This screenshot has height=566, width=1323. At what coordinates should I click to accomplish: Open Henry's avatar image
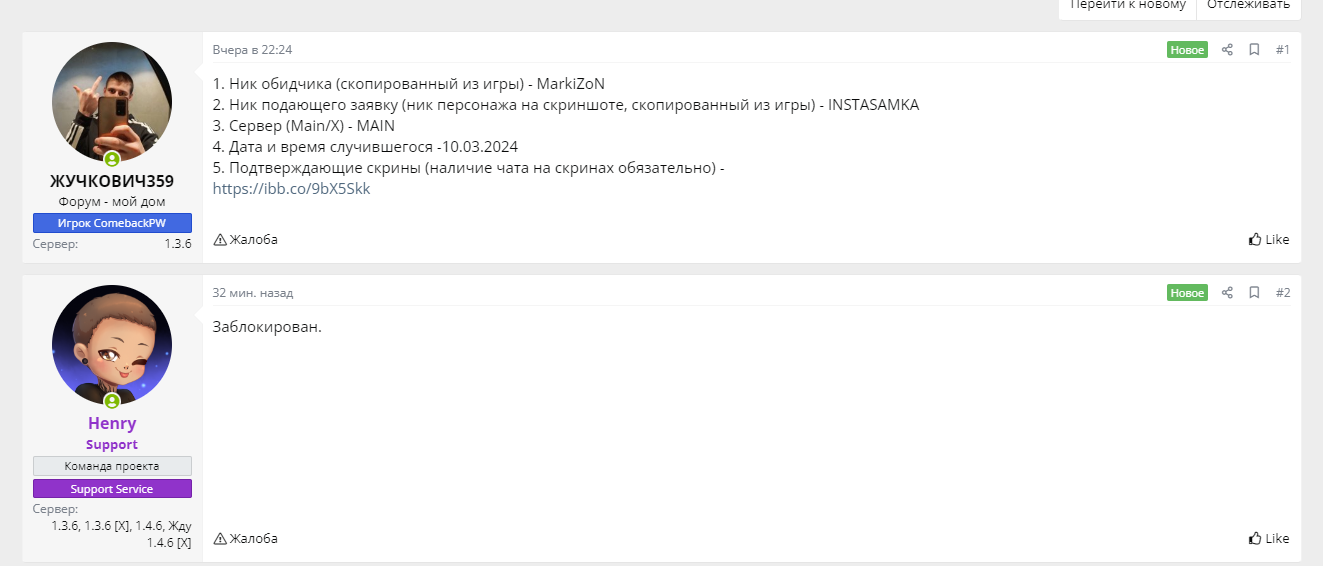[112, 345]
